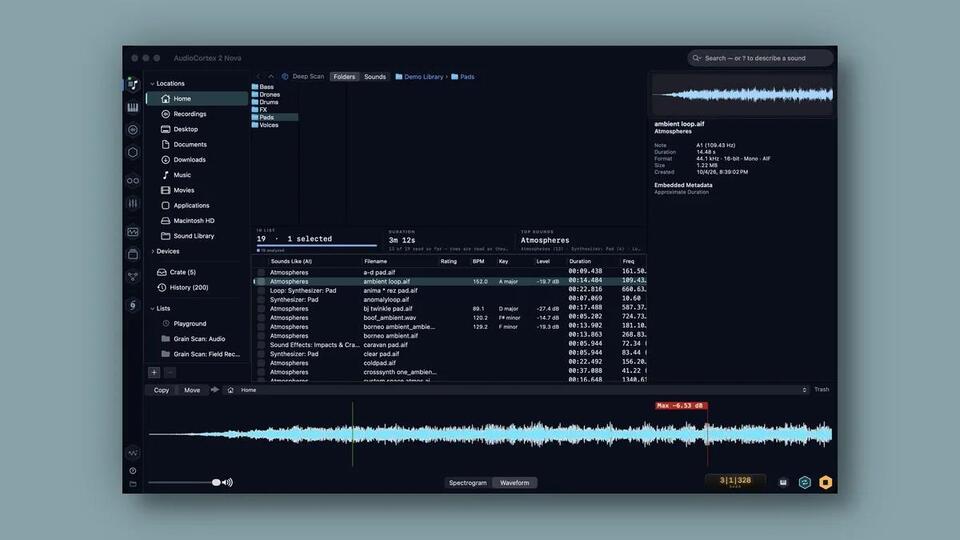Viewport: 960px width, 540px height.
Task: Sort by BPM column header
Action: coord(478,261)
